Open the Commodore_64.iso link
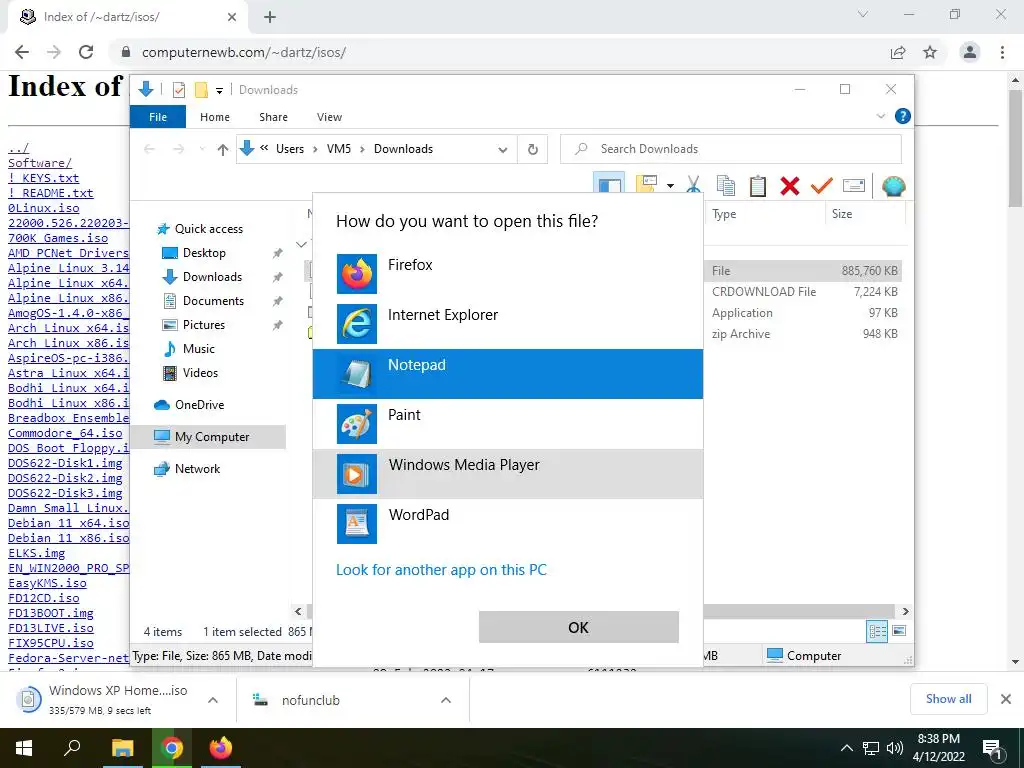1024x768 pixels. 65,433
